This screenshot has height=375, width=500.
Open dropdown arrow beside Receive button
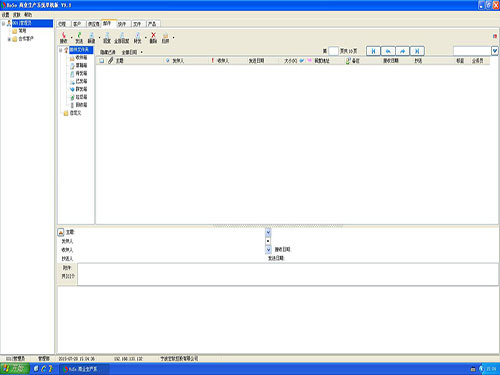coord(71,37)
